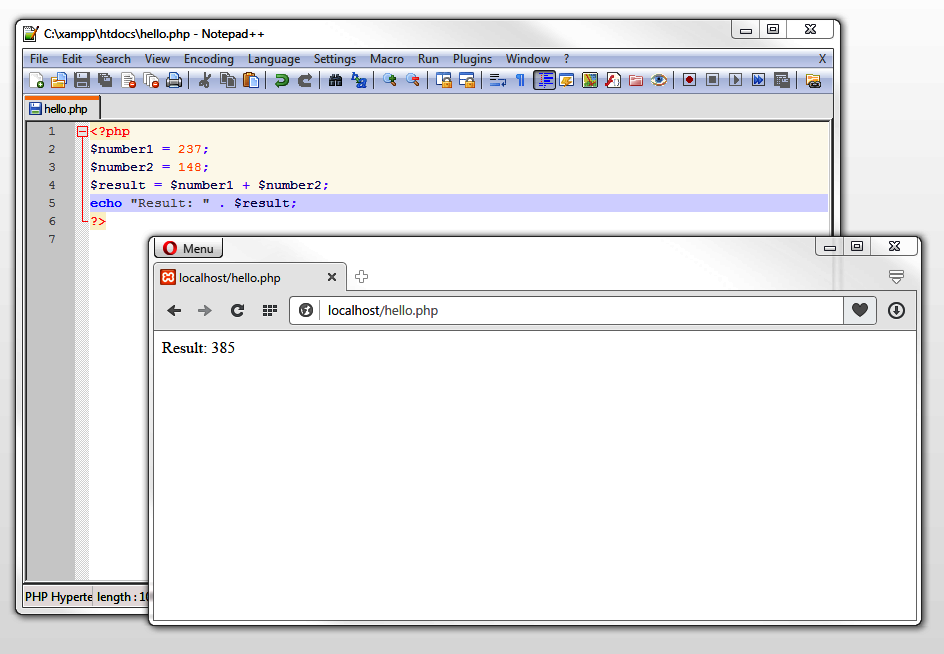Click the Start Recording macro icon
Screen dimensions: 944x654
(x=689, y=80)
